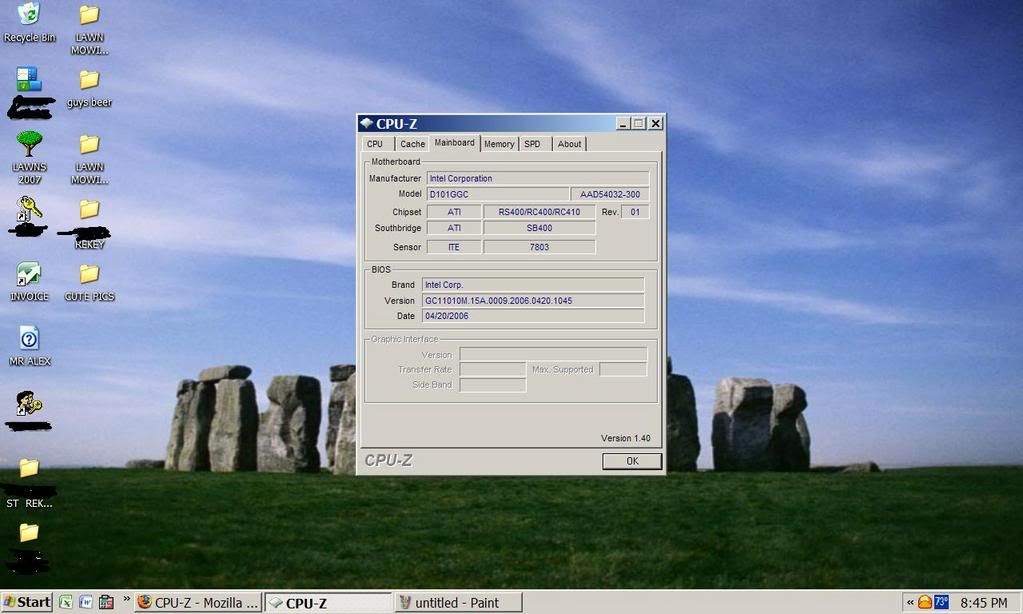The image size is (1023, 614).
Task: Click the Rev. value 01
Action: click(635, 211)
